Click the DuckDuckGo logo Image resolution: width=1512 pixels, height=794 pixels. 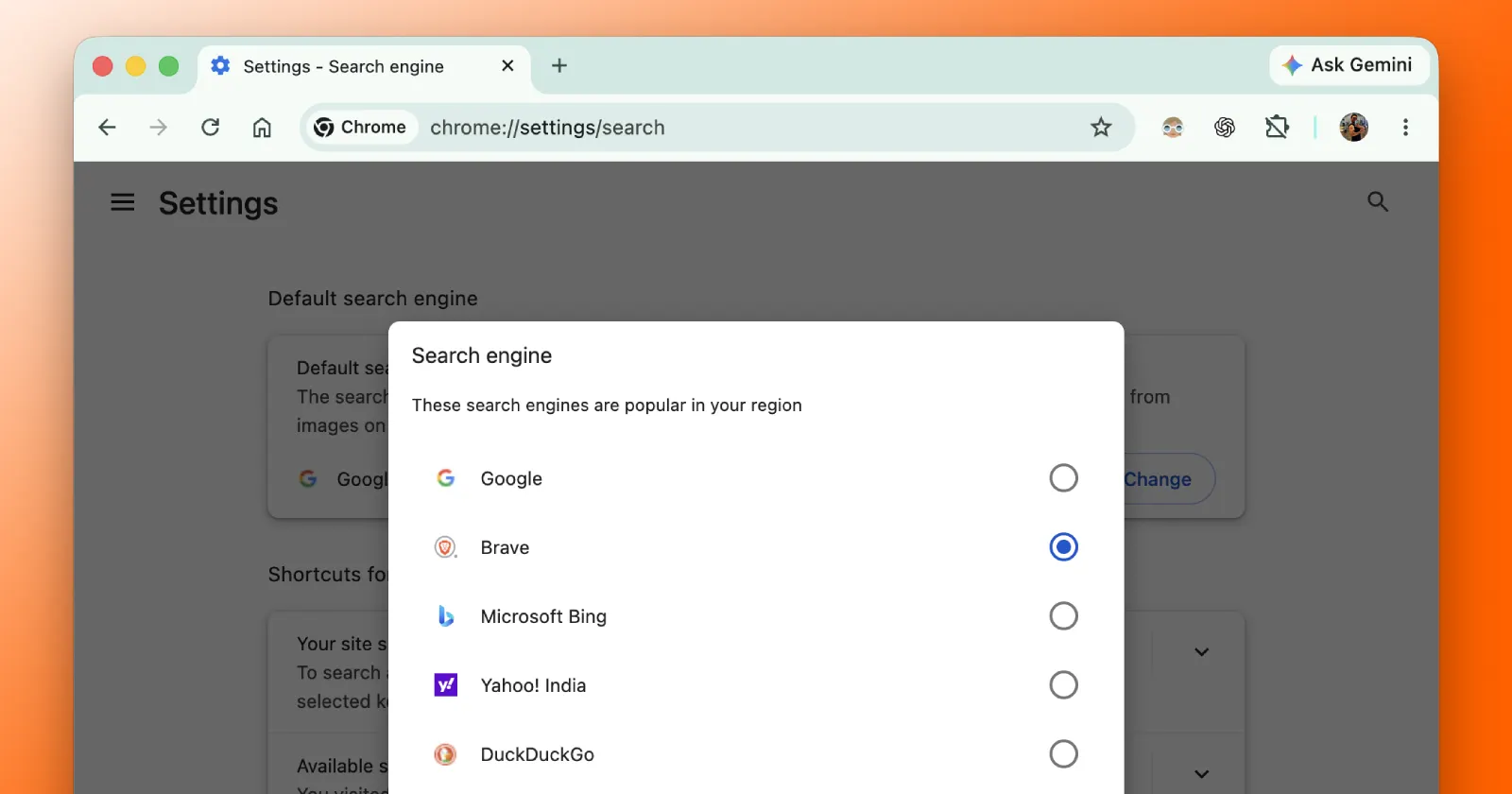point(446,754)
